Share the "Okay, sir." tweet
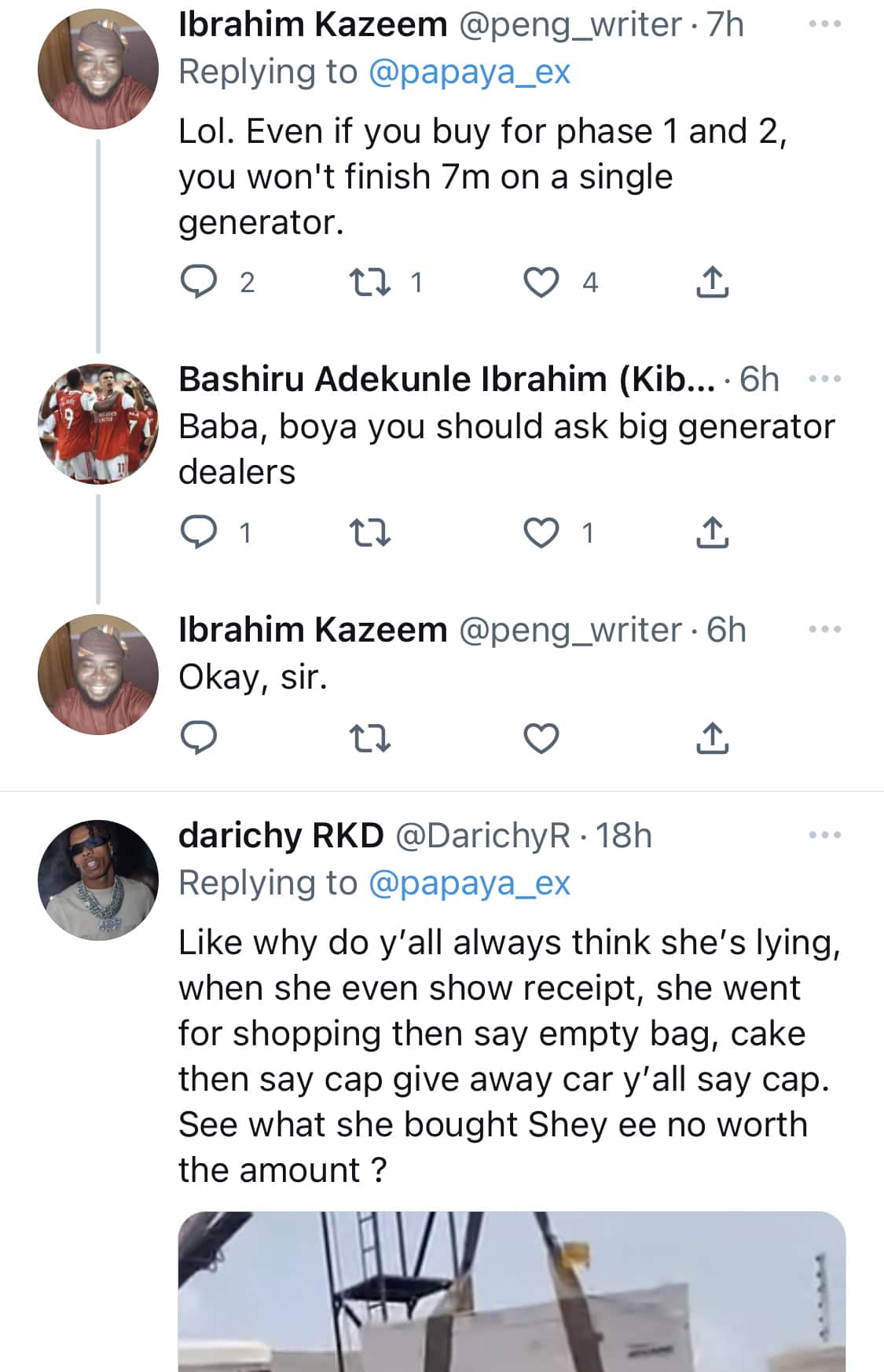 (x=712, y=738)
